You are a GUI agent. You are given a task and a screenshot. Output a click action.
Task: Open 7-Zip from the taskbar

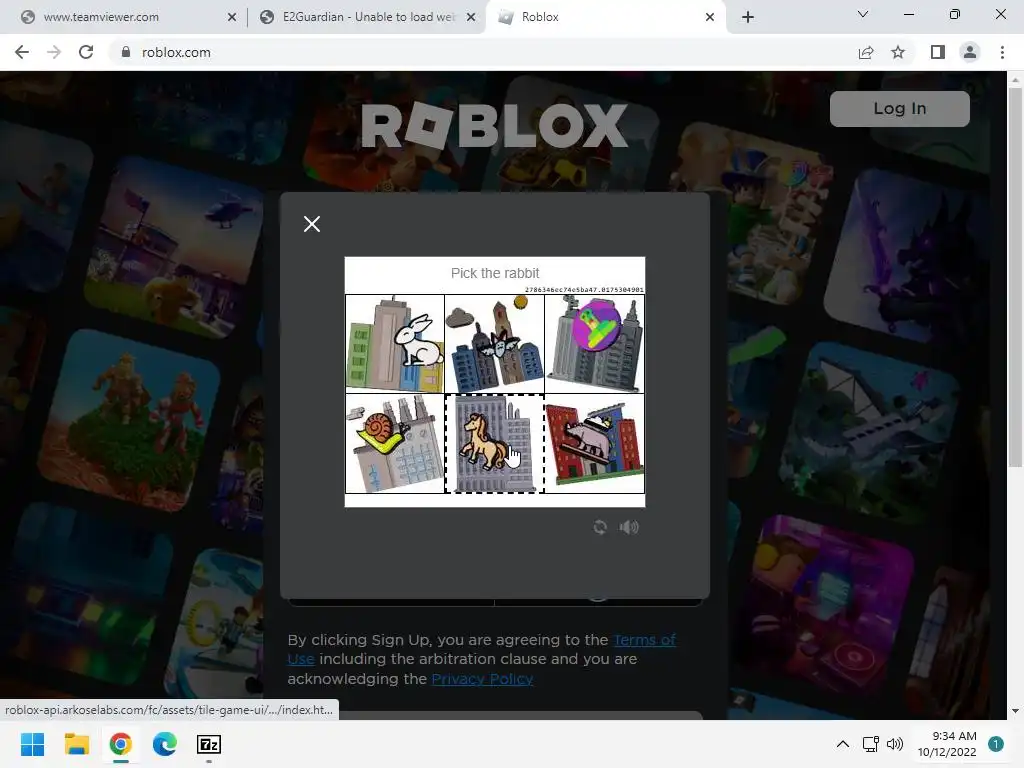[209, 744]
